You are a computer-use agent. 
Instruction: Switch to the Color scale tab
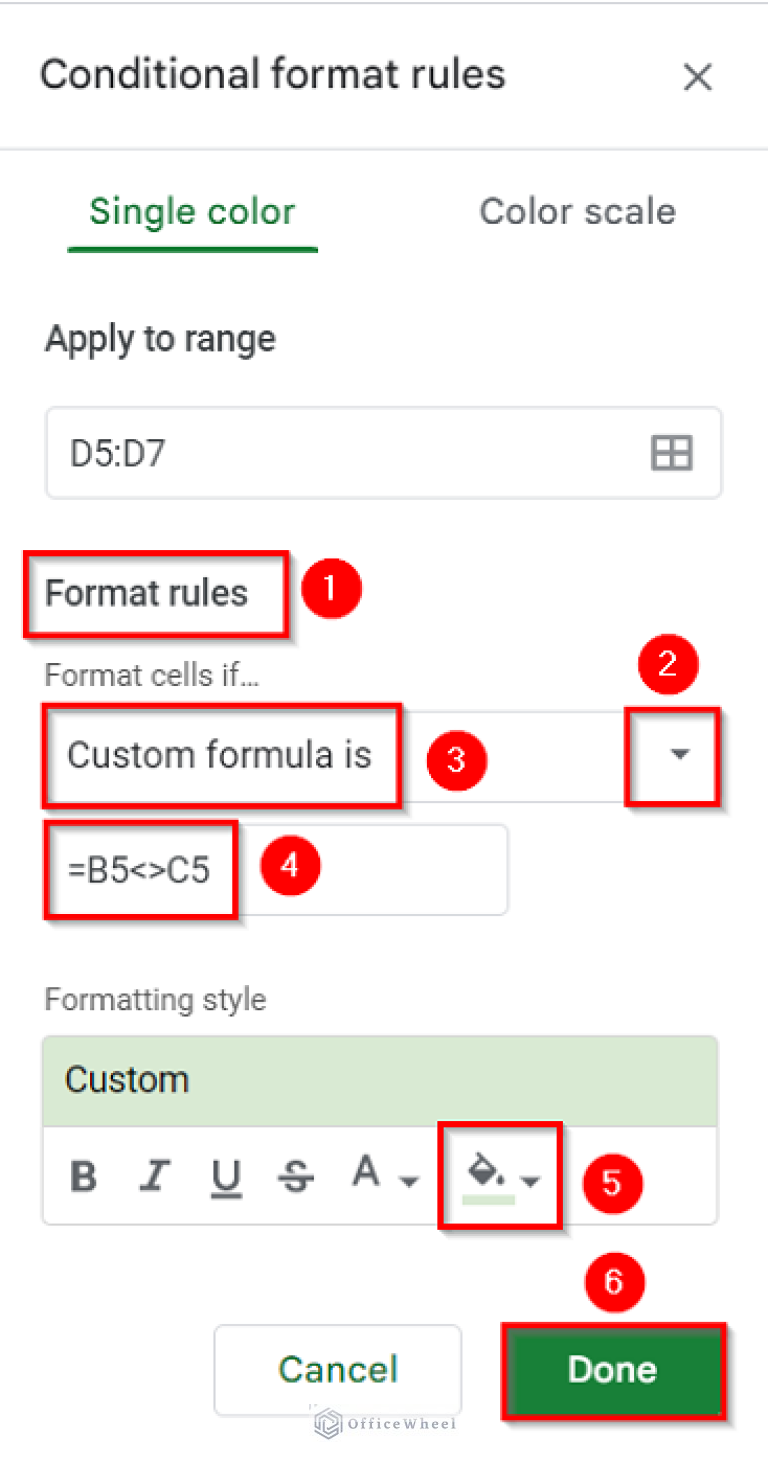[577, 211]
